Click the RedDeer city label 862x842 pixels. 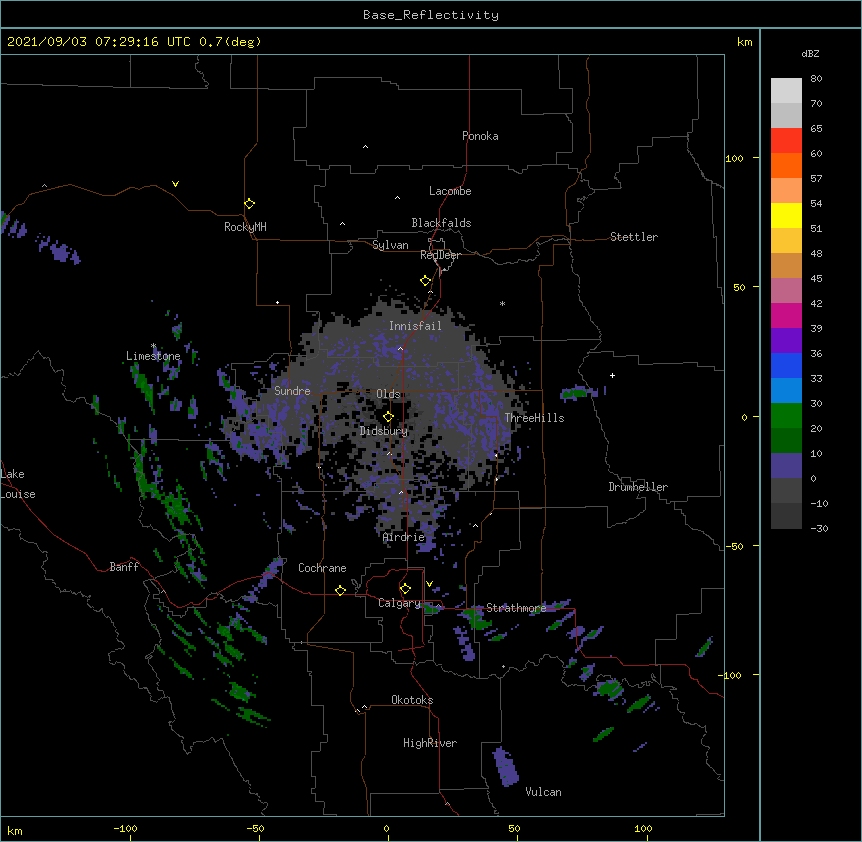pyautogui.click(x=440, y=255)
